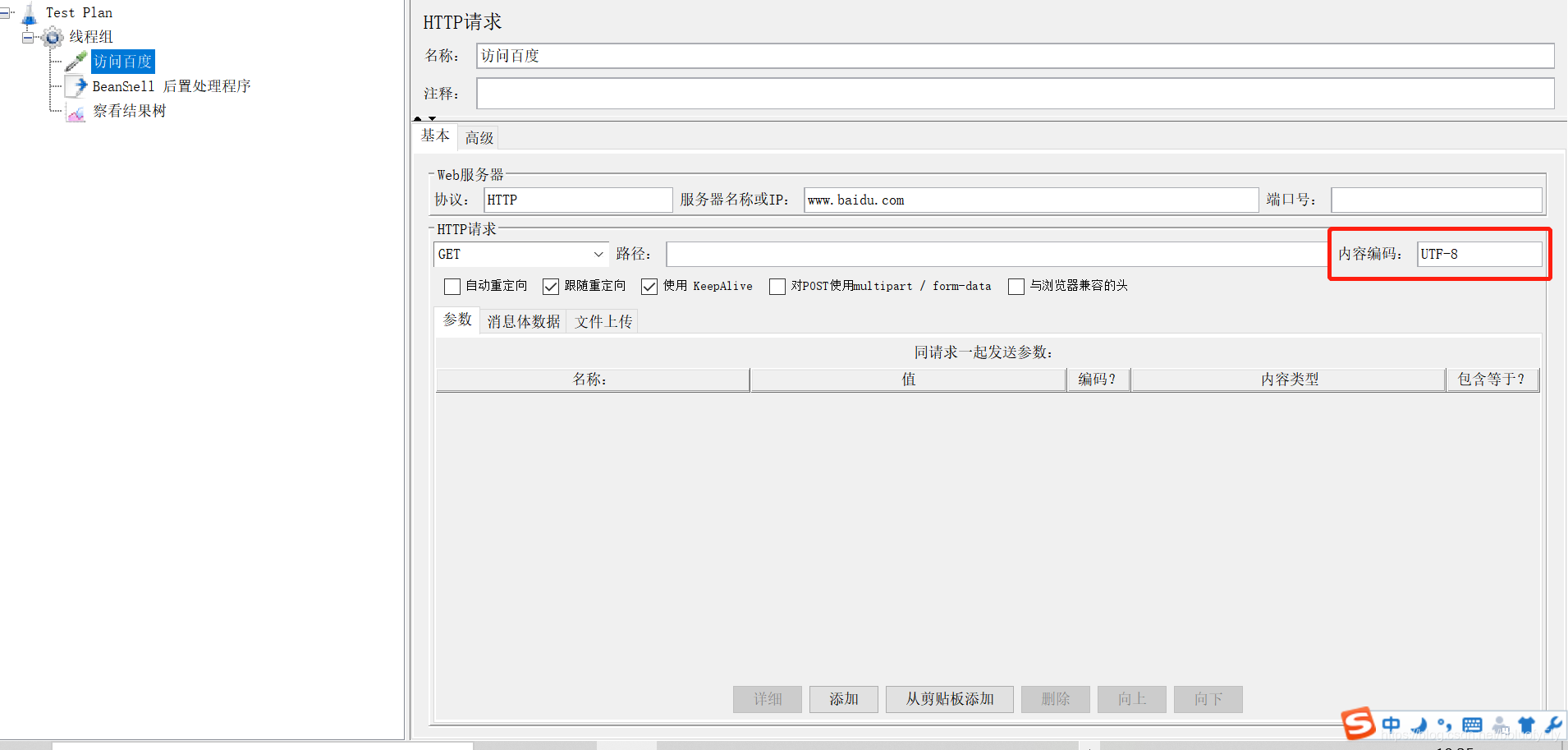This screenshot has width=1568, height=750.
Task: Click the 详细 button
Action: (768, 699)
